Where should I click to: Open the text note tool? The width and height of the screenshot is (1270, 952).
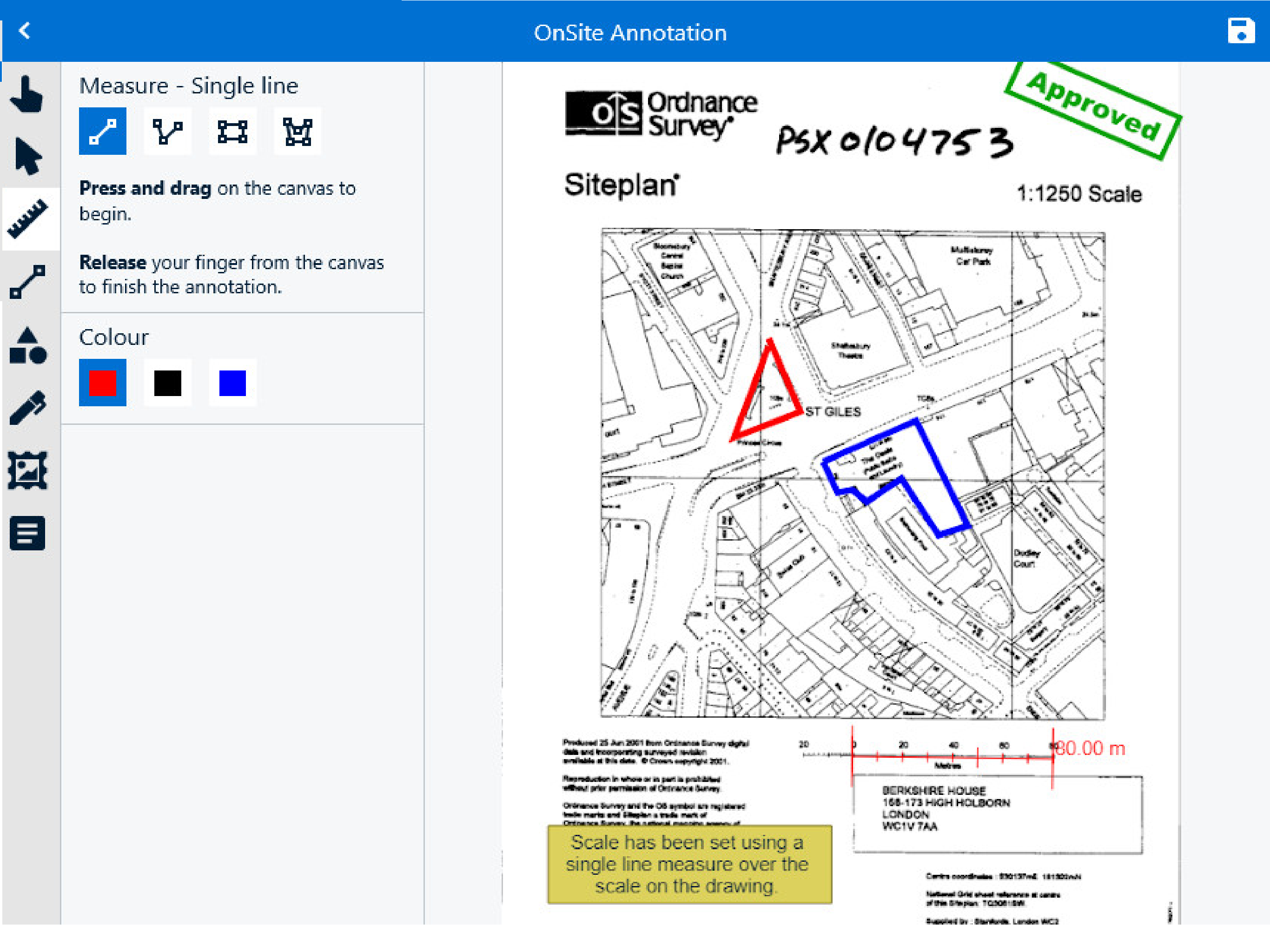point(27,534)
